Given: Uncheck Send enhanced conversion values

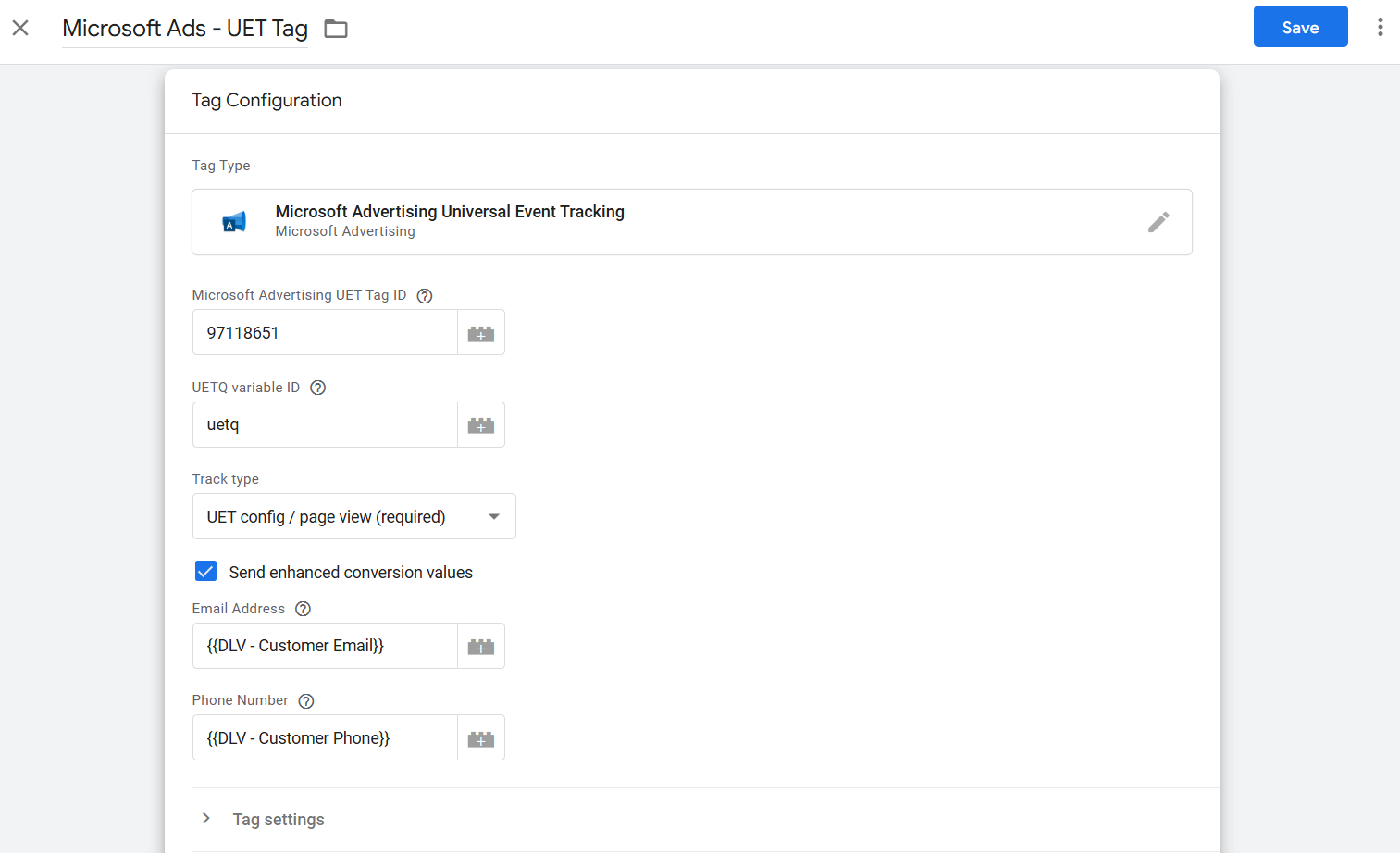Looking at the screenshot, I should (205, 572).
